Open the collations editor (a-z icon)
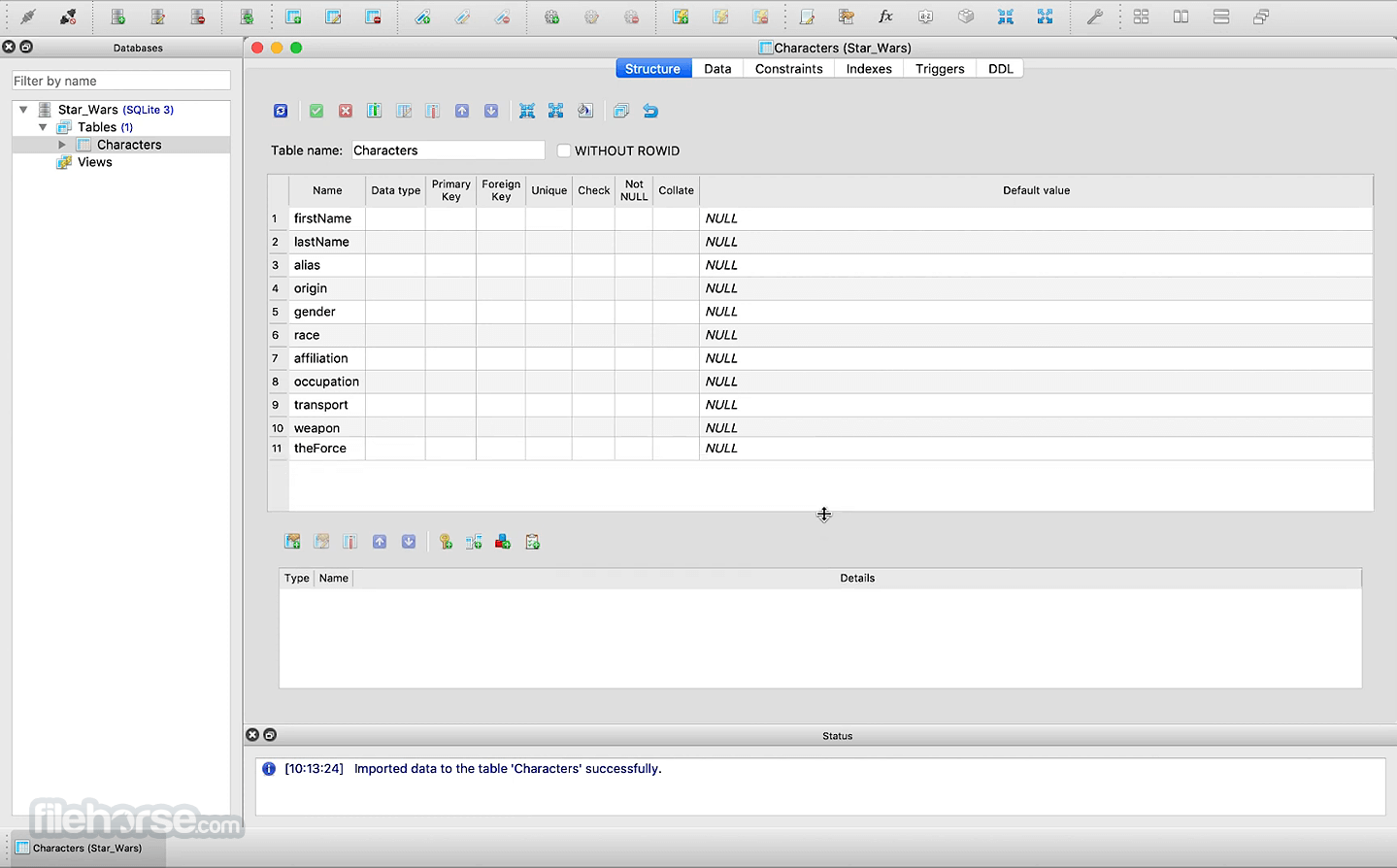Screen dimensions: 1397x868 925,17
